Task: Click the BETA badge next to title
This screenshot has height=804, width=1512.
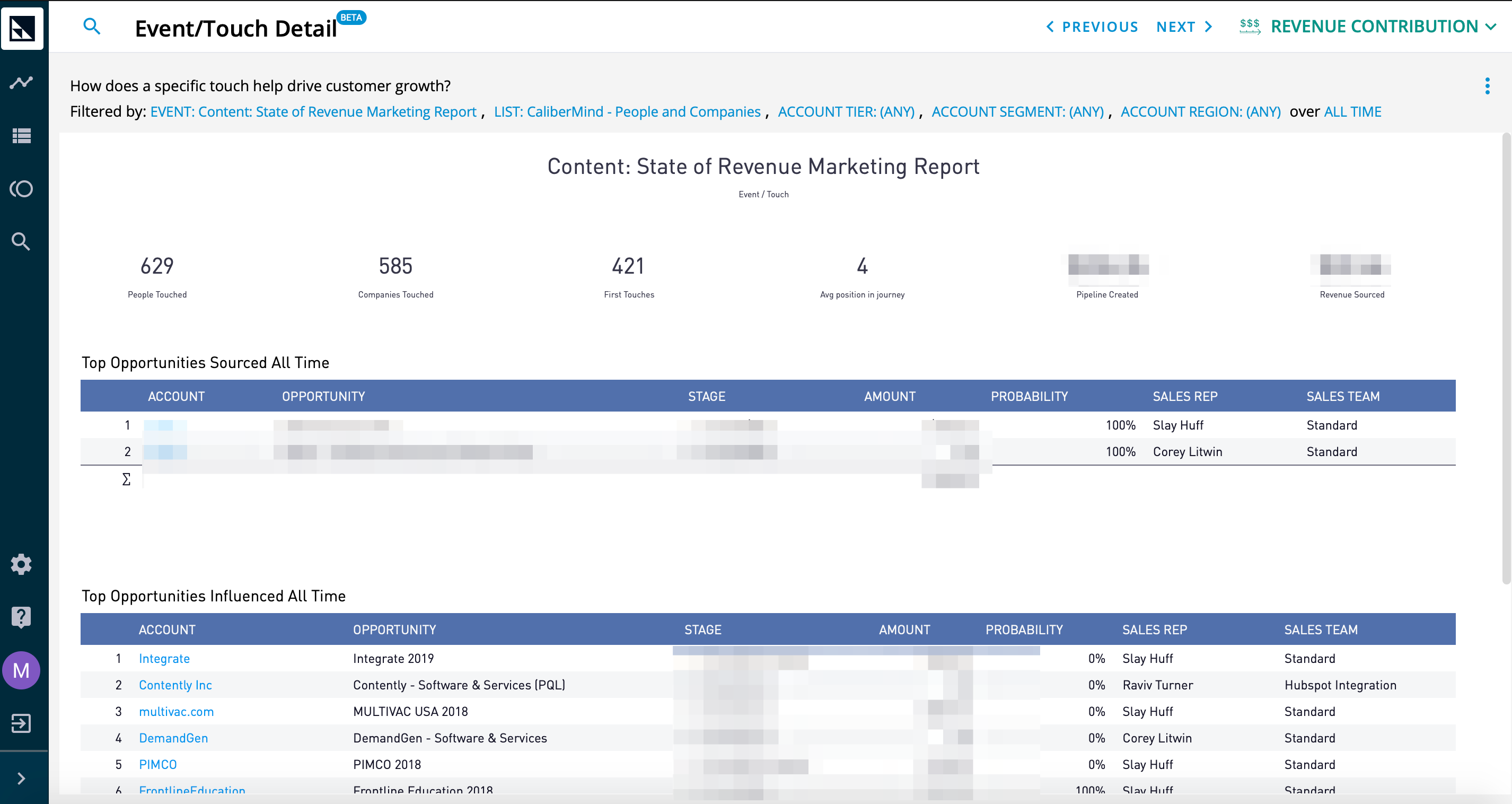Action: click(351, 17)
